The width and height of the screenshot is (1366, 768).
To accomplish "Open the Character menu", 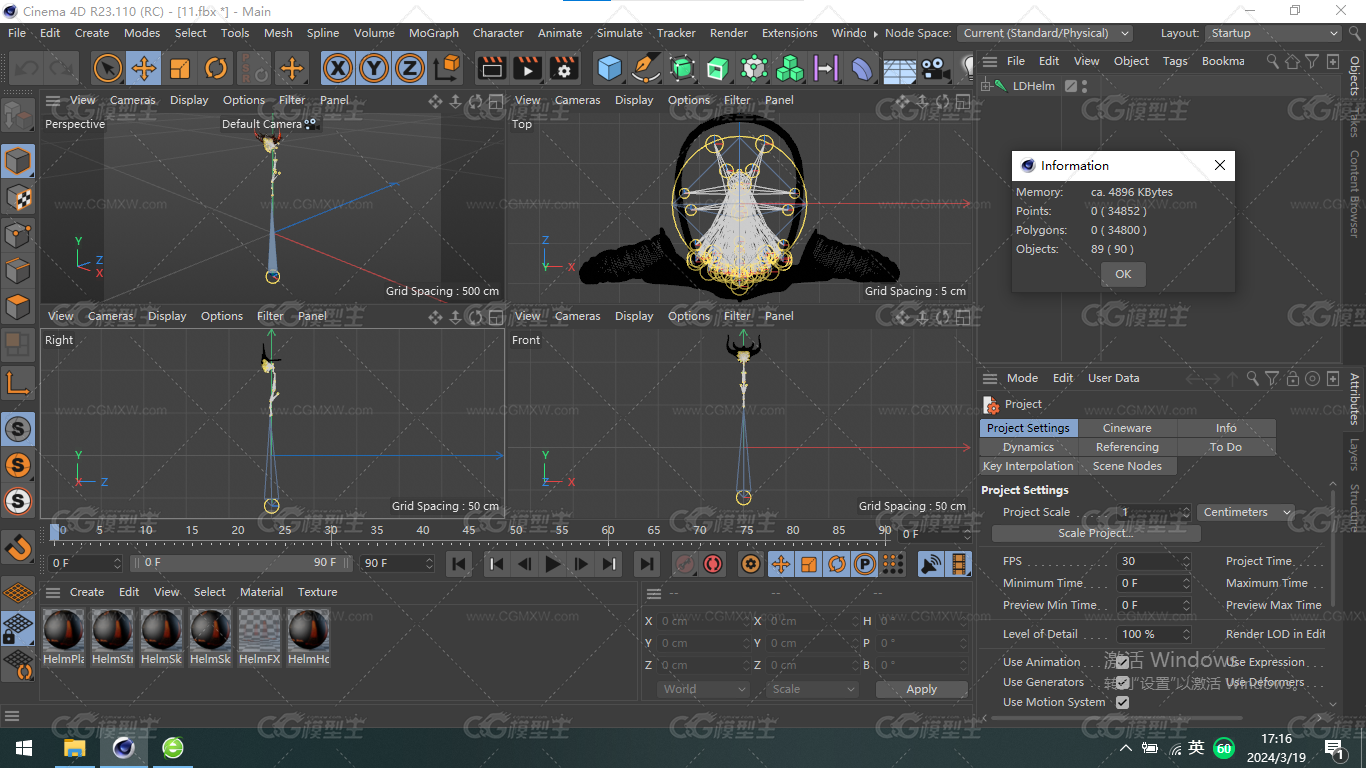I will click(x=498, y=33).
